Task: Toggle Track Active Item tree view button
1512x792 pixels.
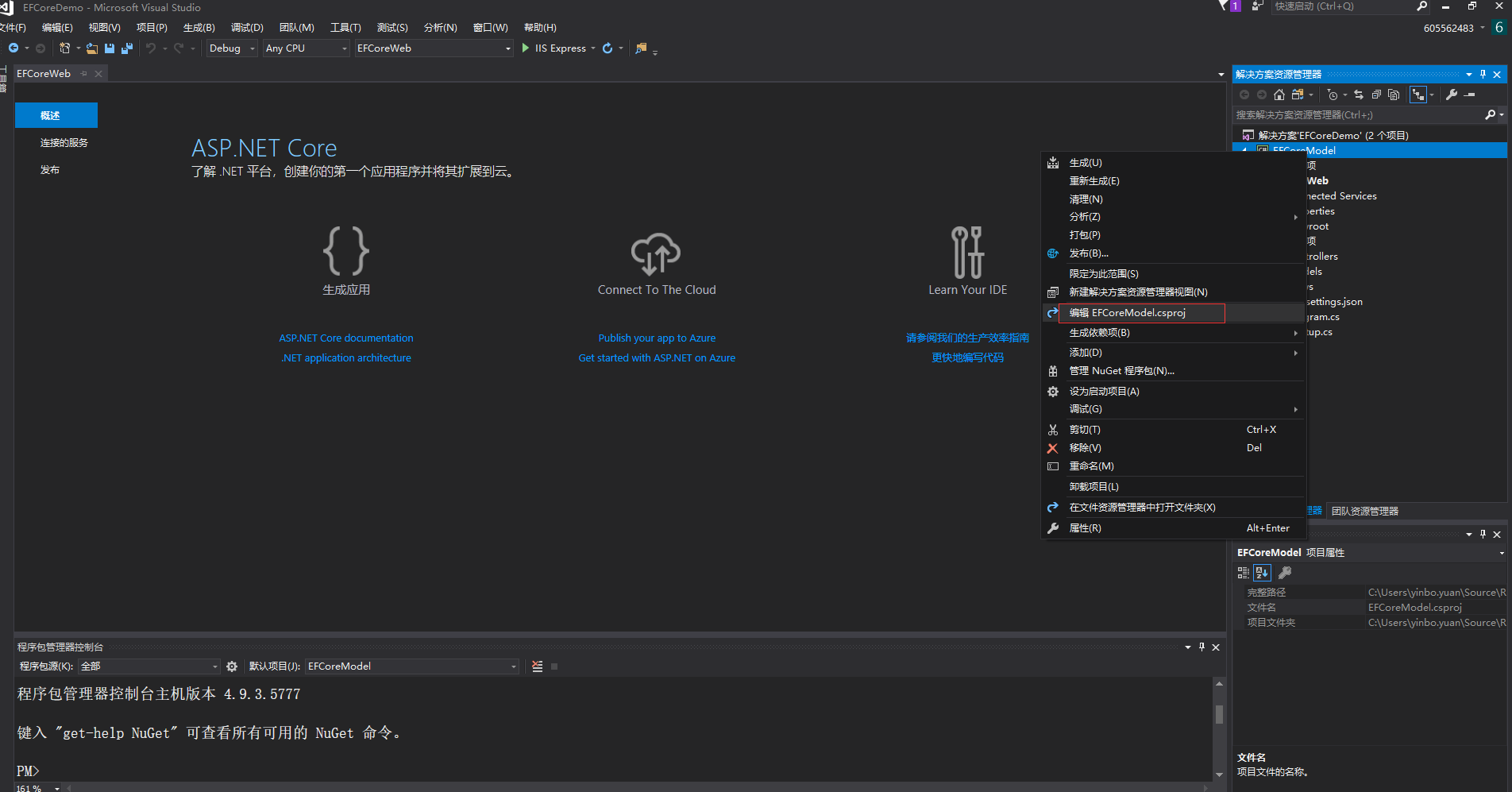Action: [x=1418, y=95]
